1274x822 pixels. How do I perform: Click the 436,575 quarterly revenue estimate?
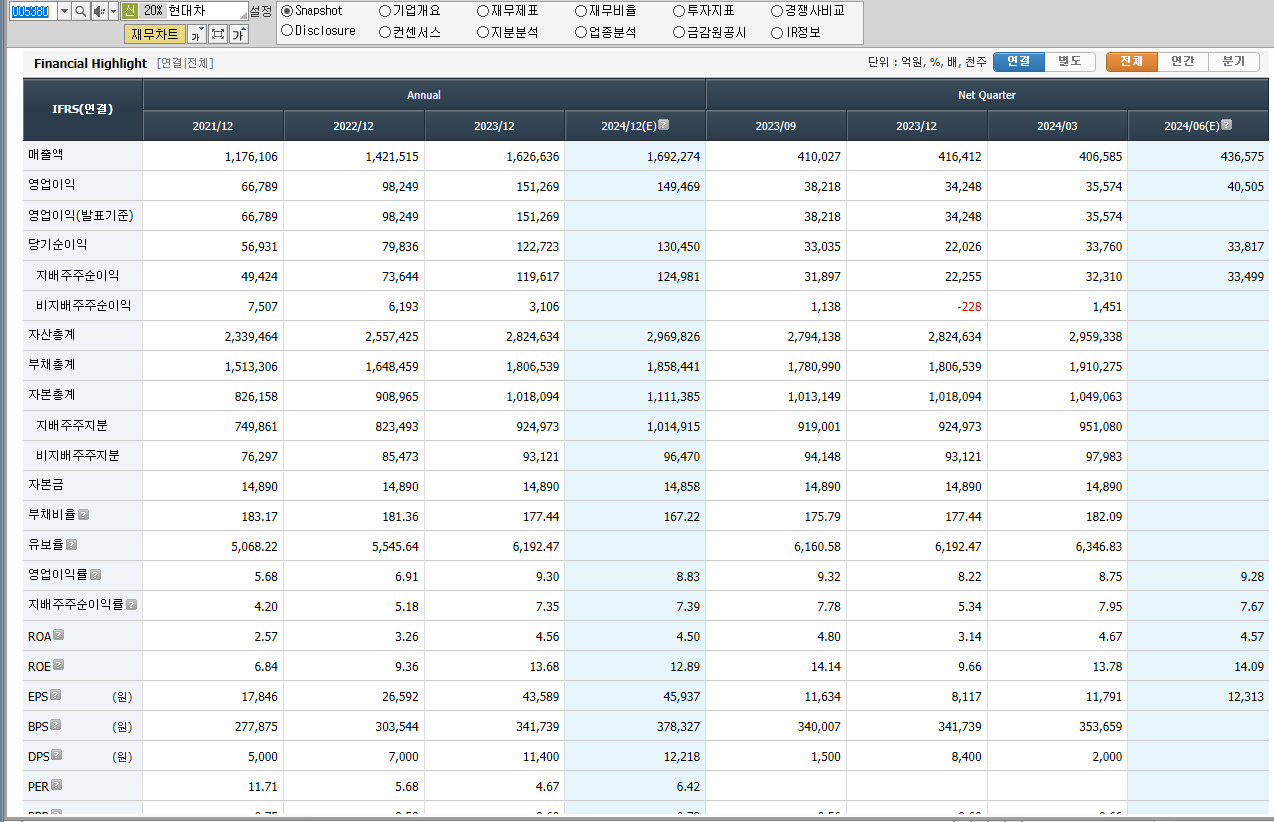pos(1242,157)
